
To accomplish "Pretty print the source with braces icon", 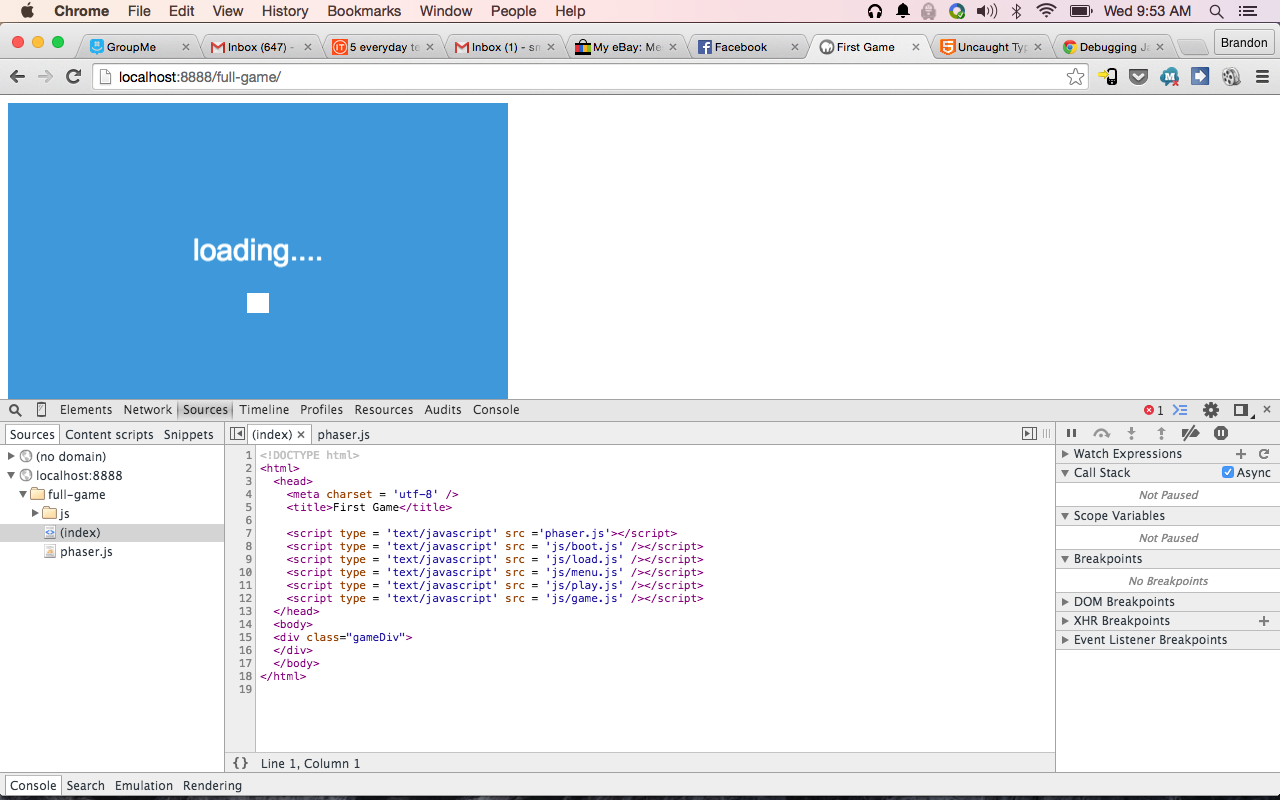I will coord(240,763).
